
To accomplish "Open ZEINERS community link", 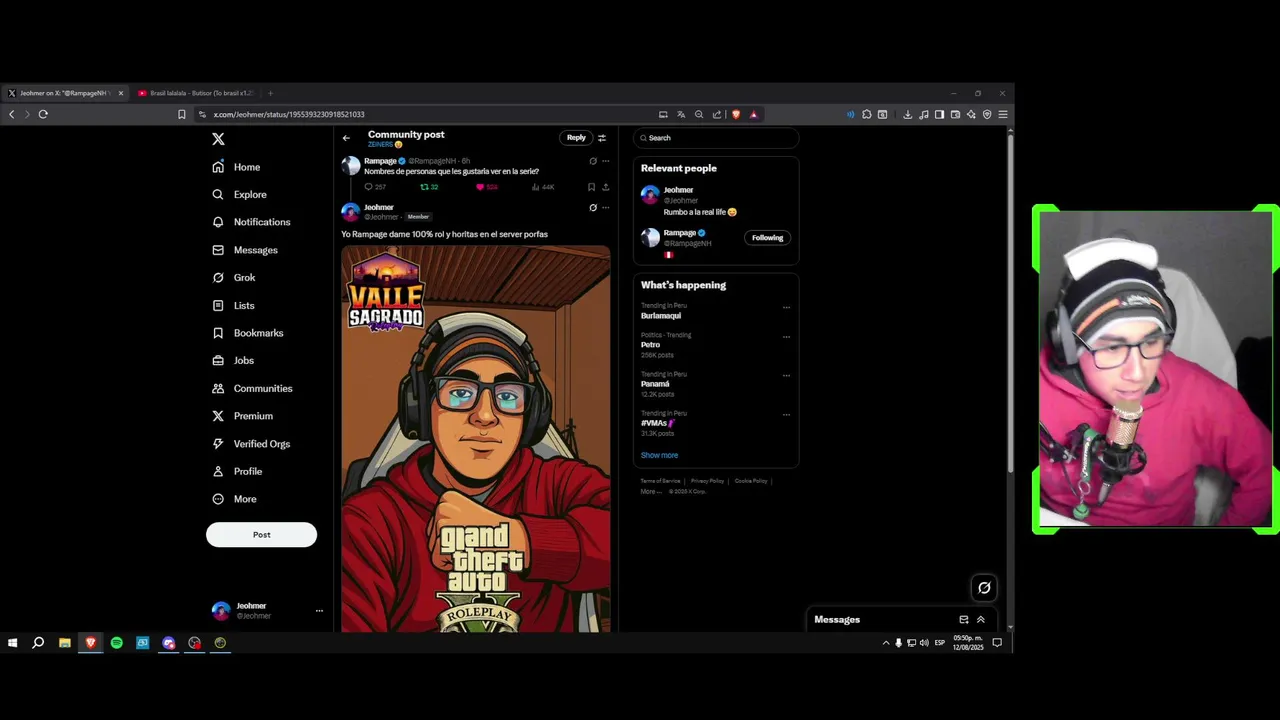I will tap(384, 145).
